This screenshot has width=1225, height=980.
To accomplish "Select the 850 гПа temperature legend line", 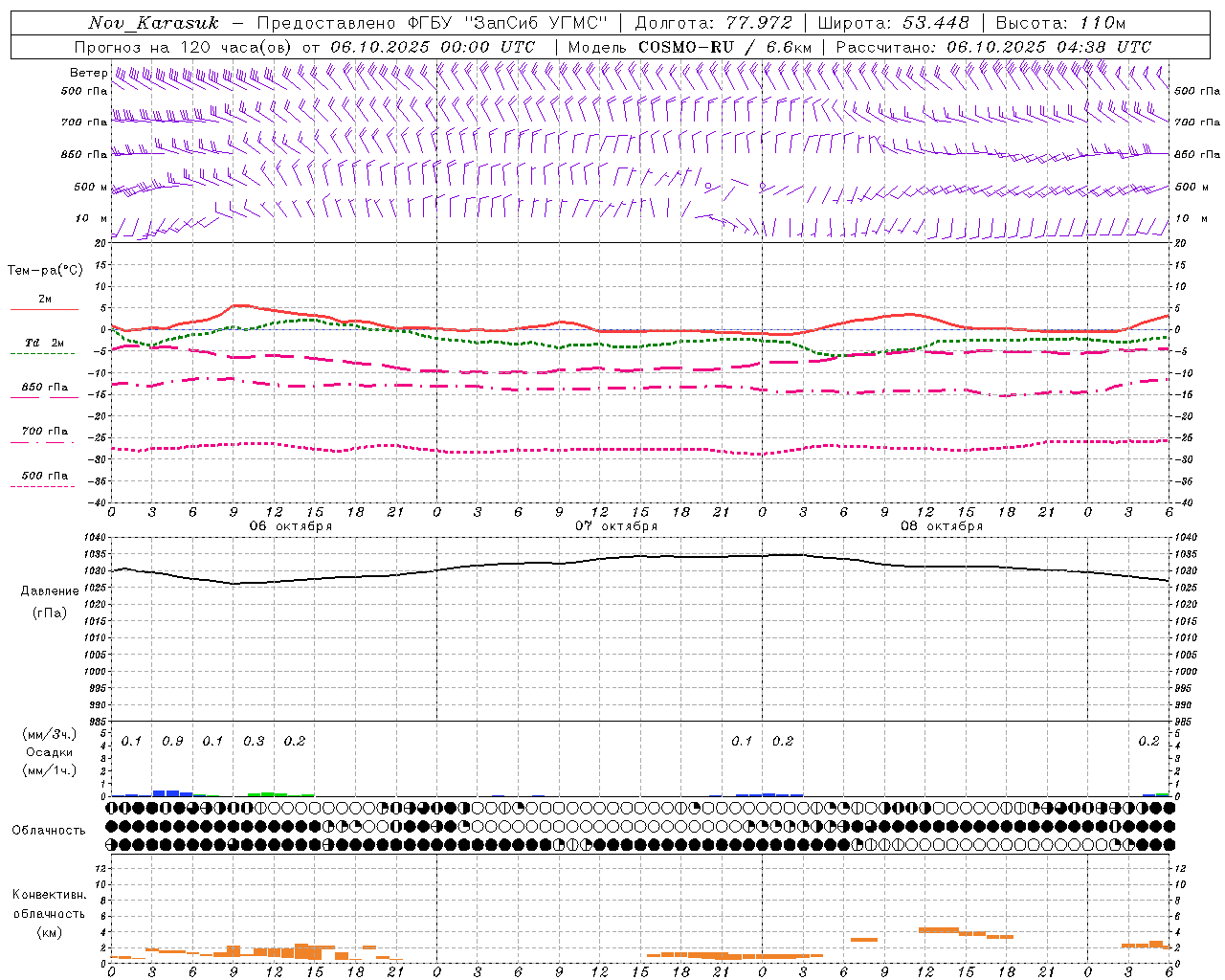I will pyautogui.click(x=44, y=397).
